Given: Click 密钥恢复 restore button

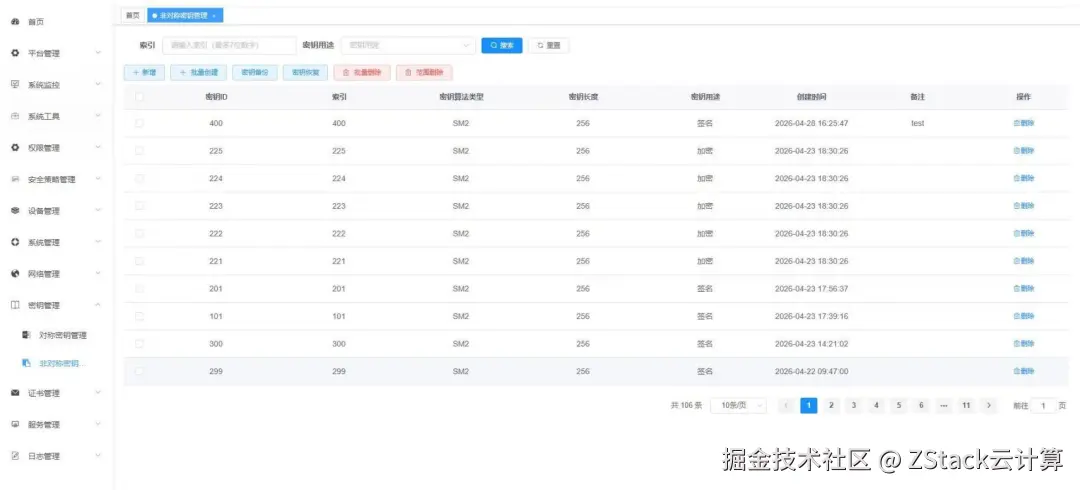Looking at the screenshot, I should pyautogui.click(x=305, y=72).
